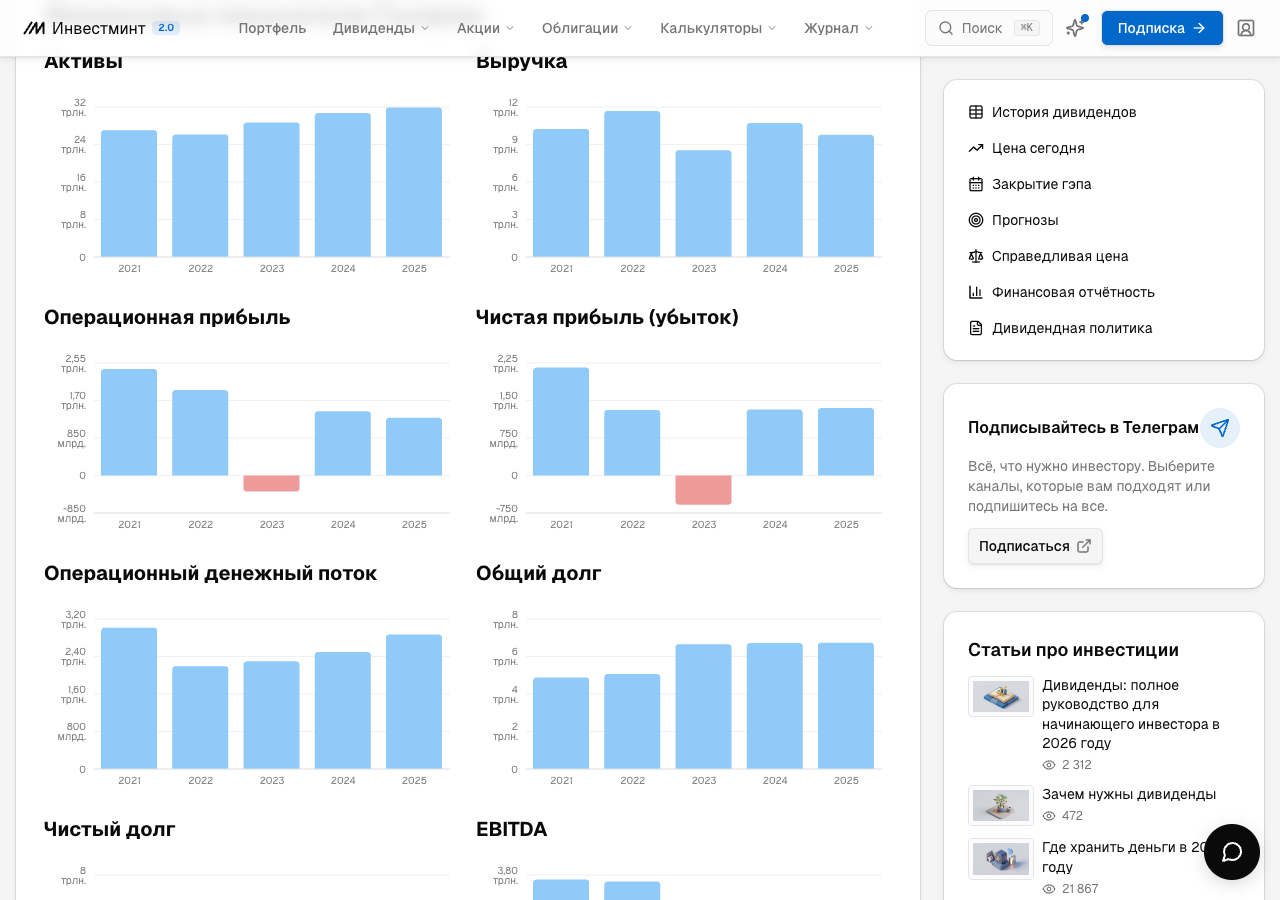Open the AI sparkle icon in header
Viewport: 1280px width, 900px height.
pos(1075,28)
